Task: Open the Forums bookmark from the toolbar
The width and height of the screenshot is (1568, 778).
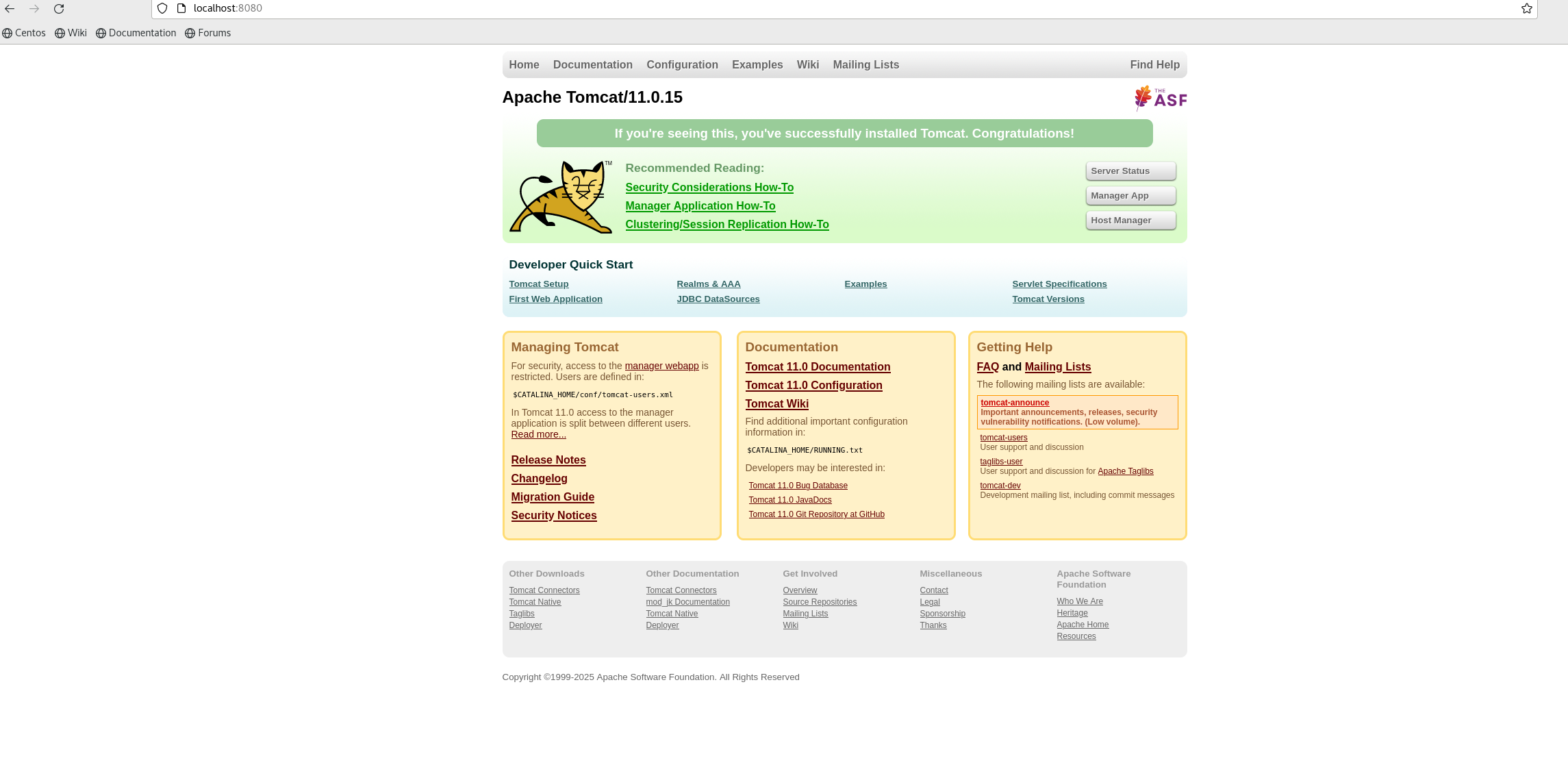Action: click(208, 32)
